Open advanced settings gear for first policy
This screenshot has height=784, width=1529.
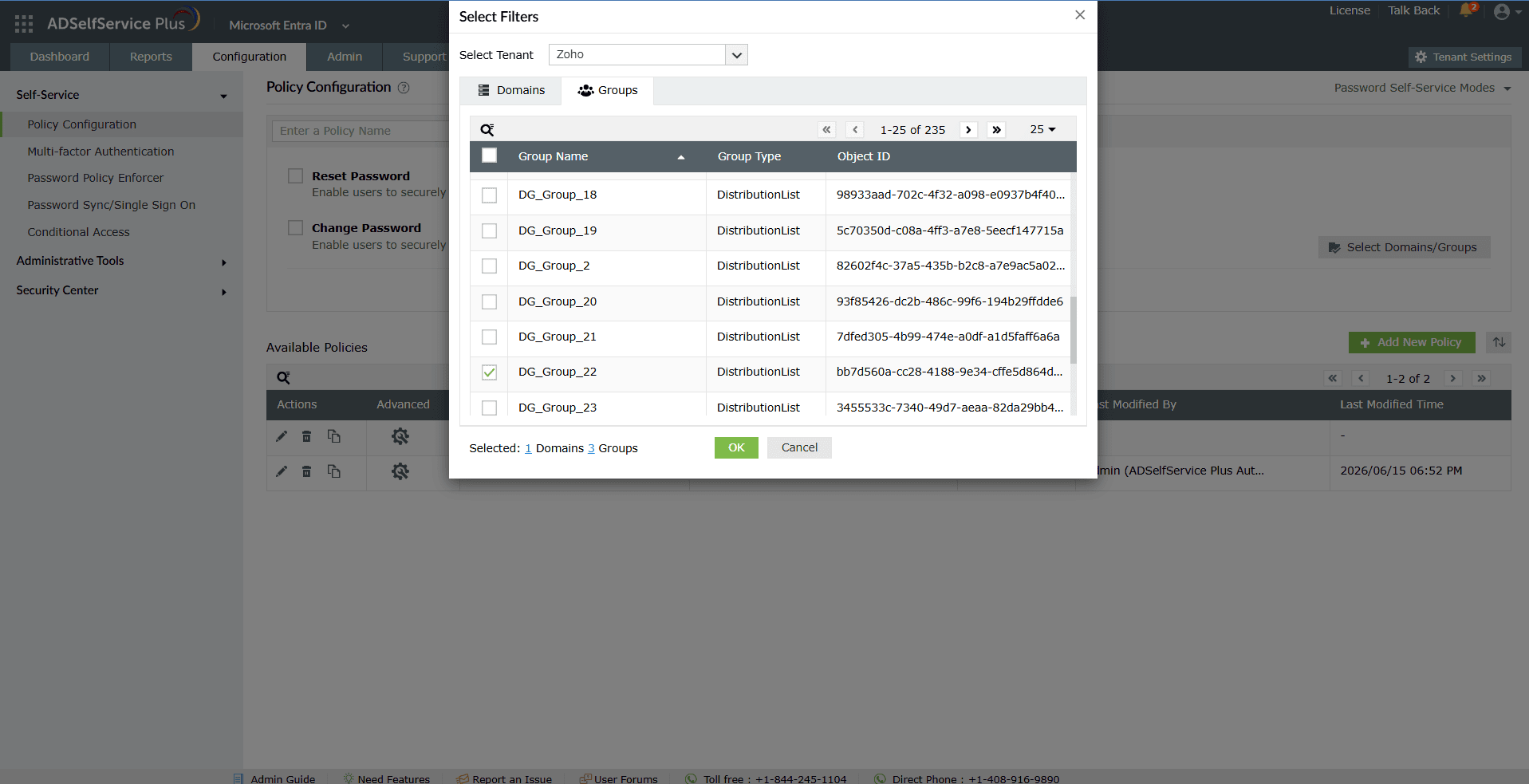(400, 436)
